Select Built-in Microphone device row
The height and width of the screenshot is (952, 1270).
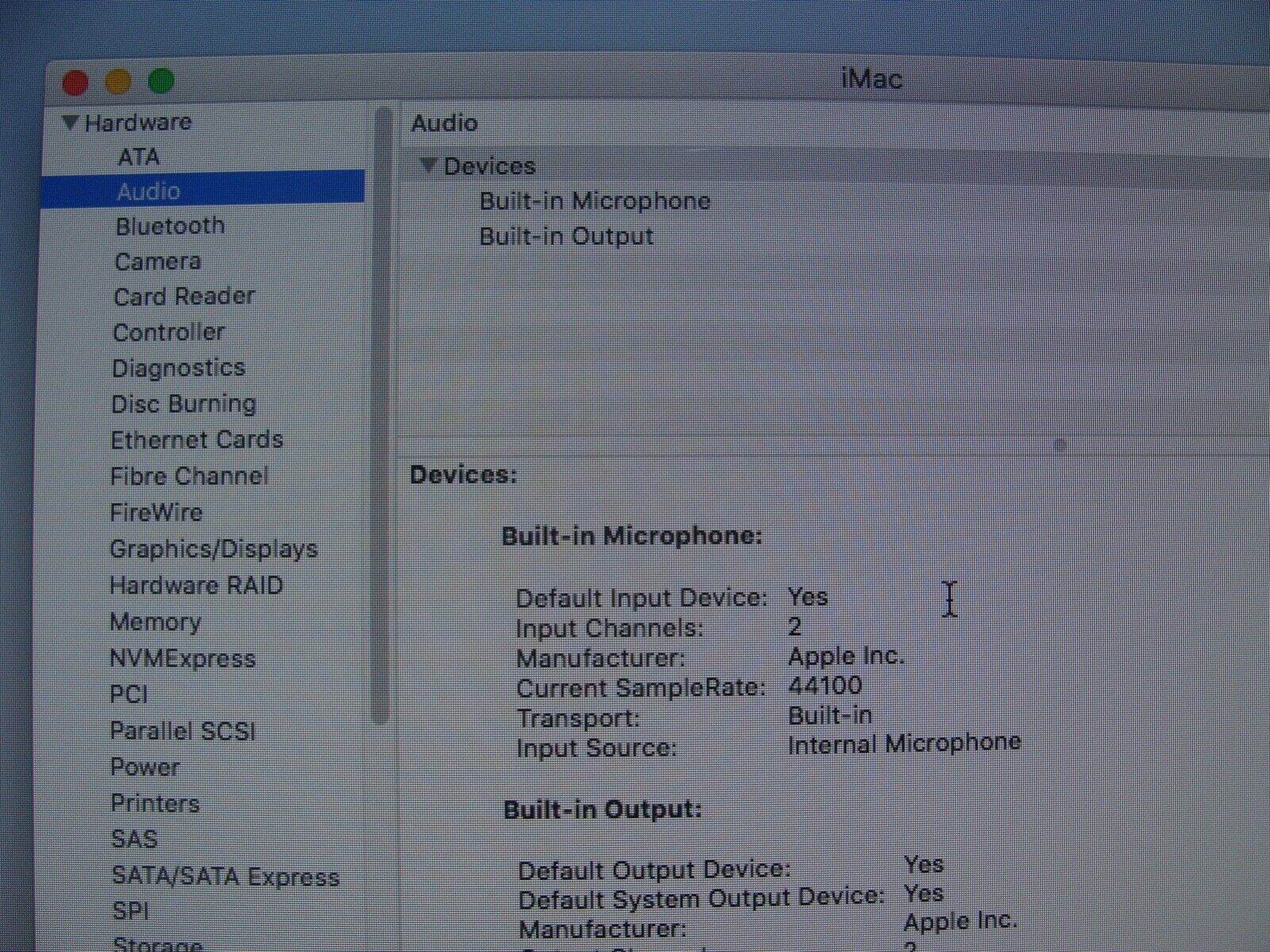tap(594, 201)
